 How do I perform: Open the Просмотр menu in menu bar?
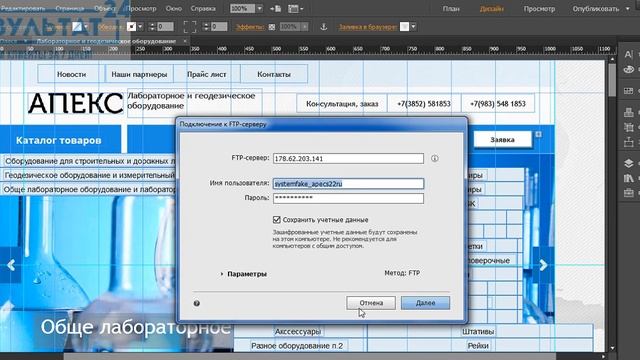[x=141, y=8]
